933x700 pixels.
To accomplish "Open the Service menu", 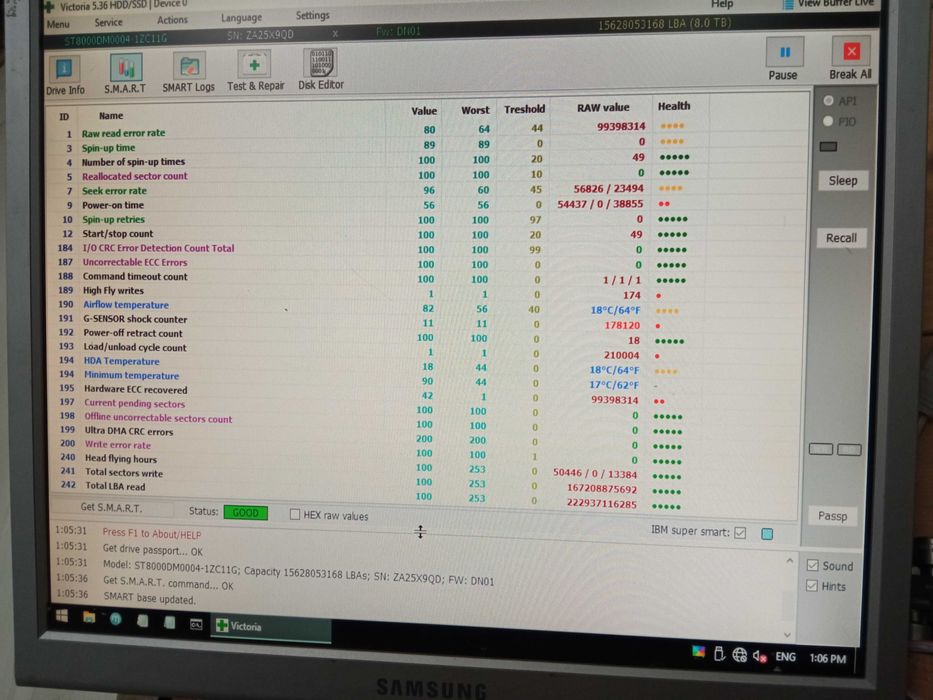I will [x=108, y=22].
